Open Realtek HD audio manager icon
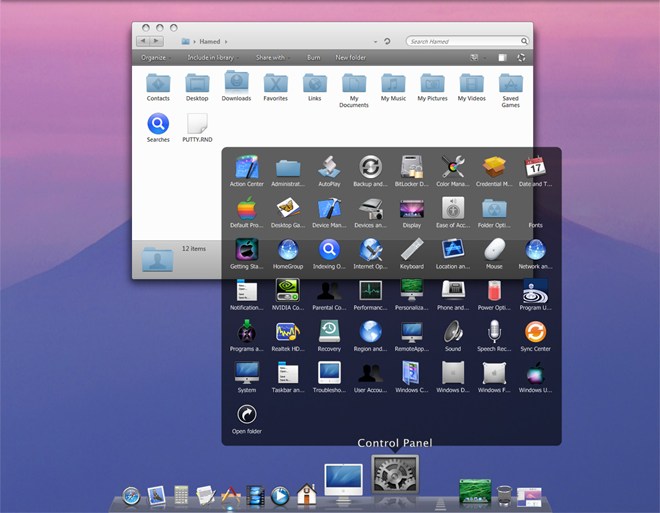660x513 pixels. tap(288, 331)
